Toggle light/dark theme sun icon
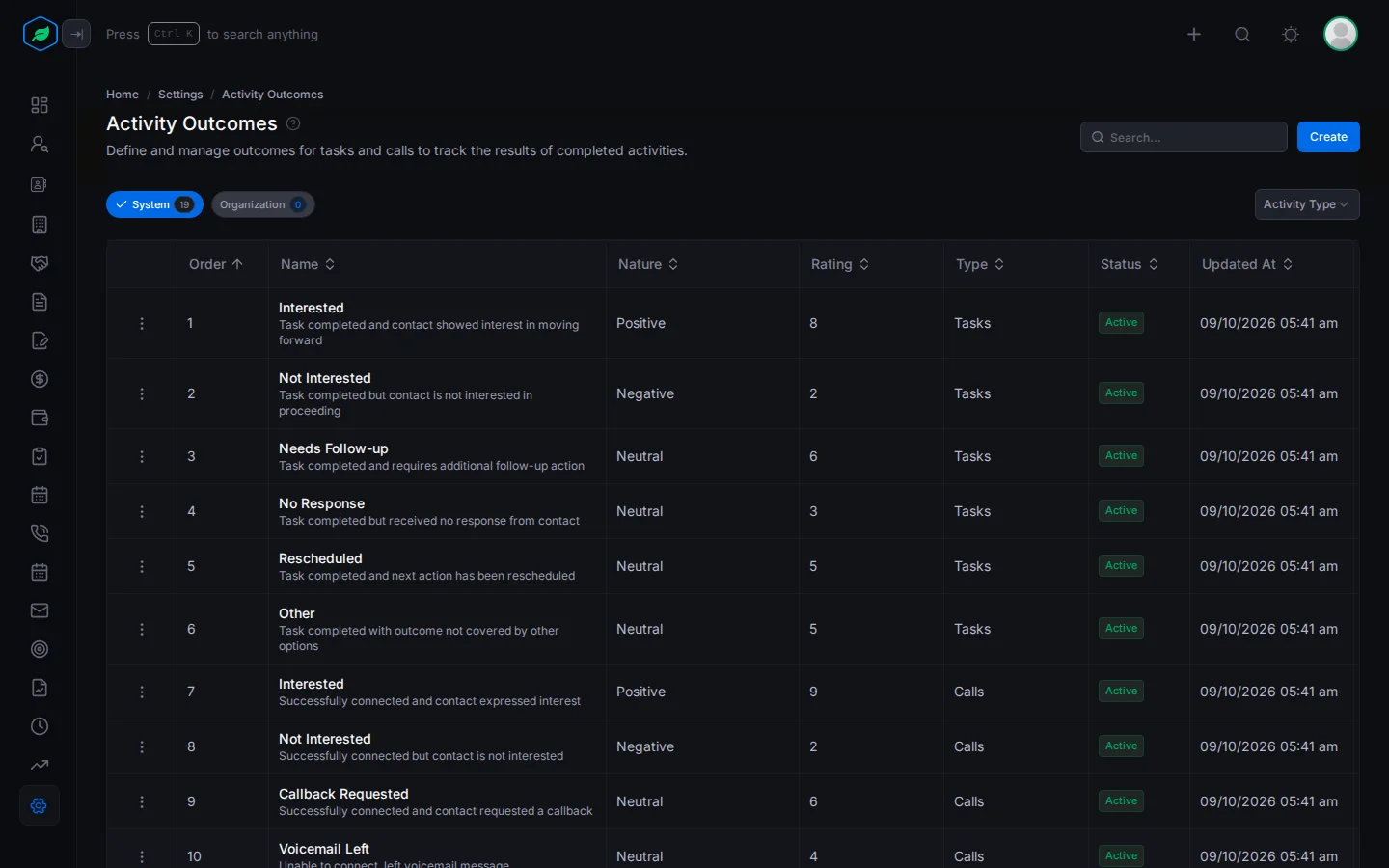1389x868 pixels. pyautogui.click(x=1291, y=34)
